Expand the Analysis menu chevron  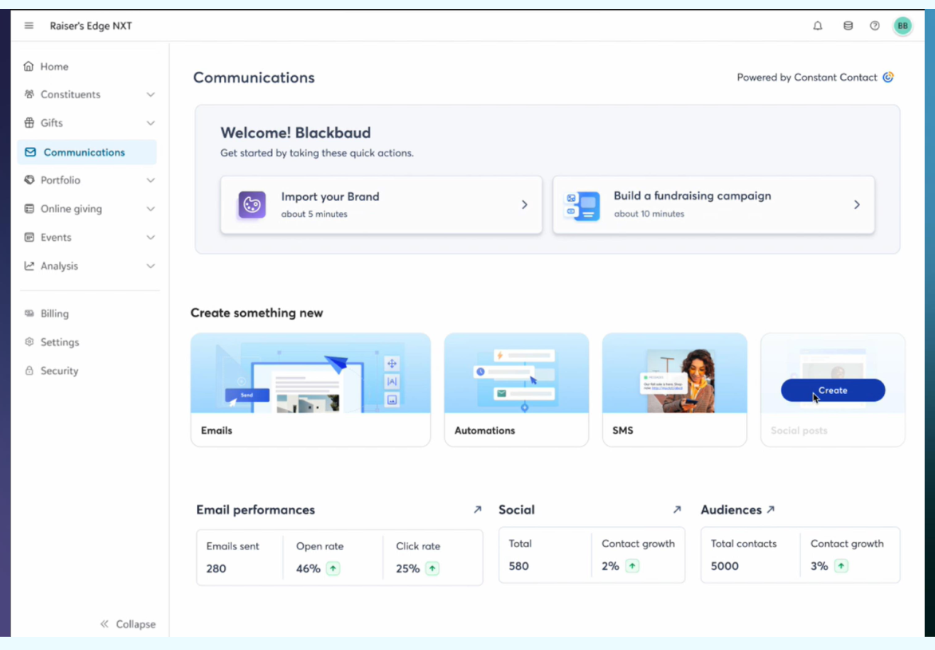click(x=151, y=266)
